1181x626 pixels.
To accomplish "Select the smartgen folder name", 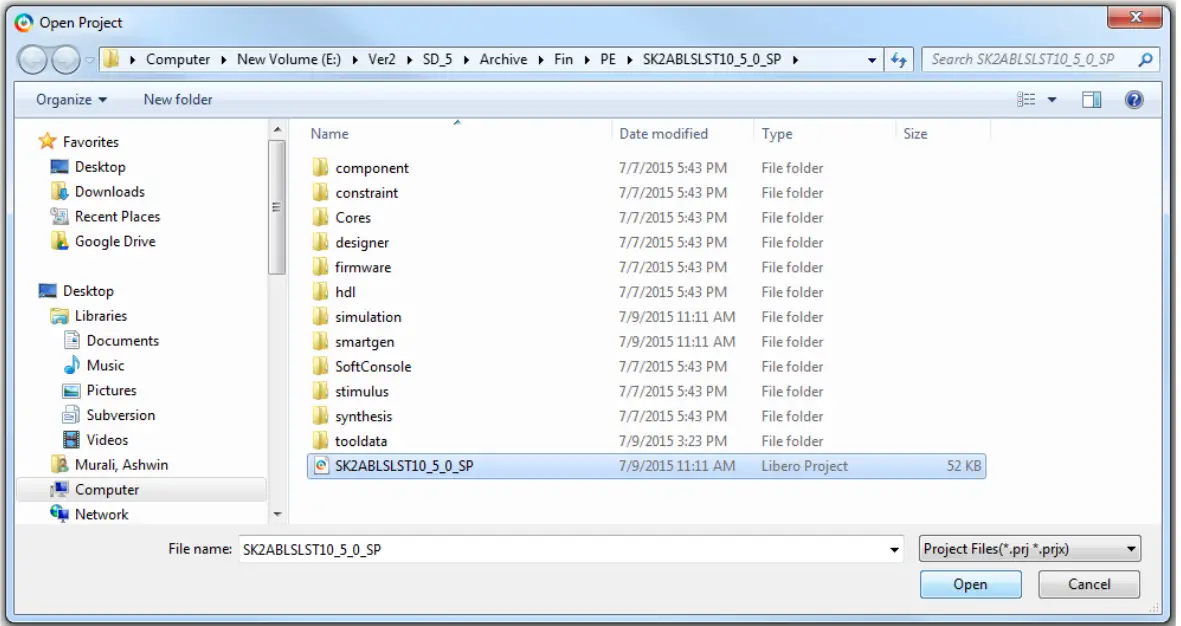I will [x=365, y=342].
